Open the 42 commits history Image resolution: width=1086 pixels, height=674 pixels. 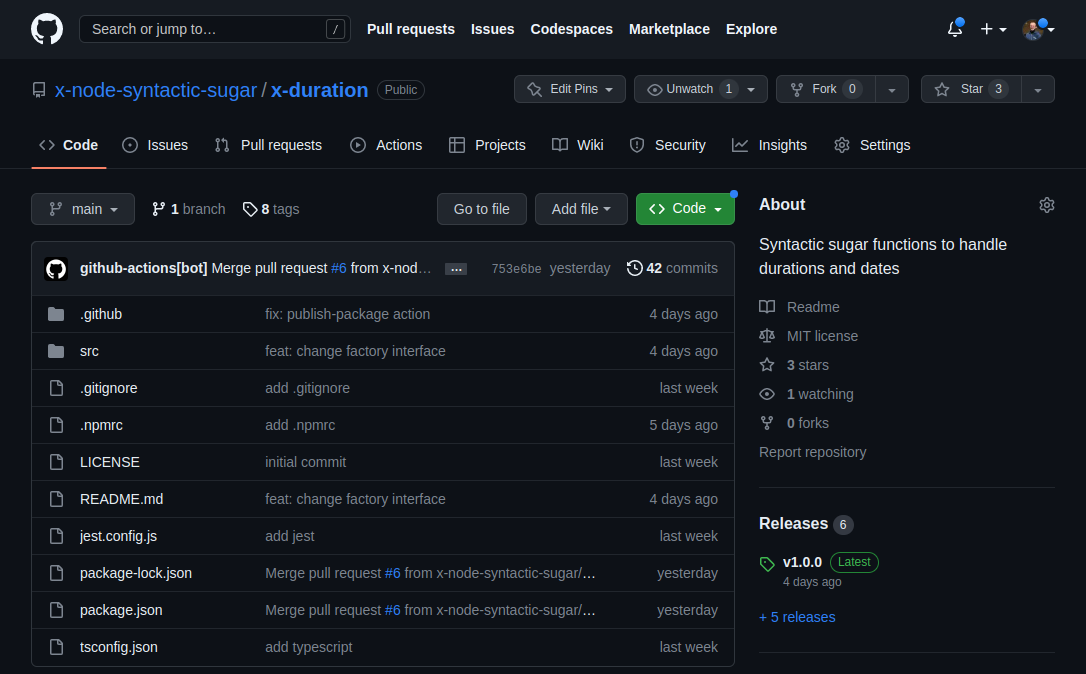pyautogui.click(x=672, y=268)
